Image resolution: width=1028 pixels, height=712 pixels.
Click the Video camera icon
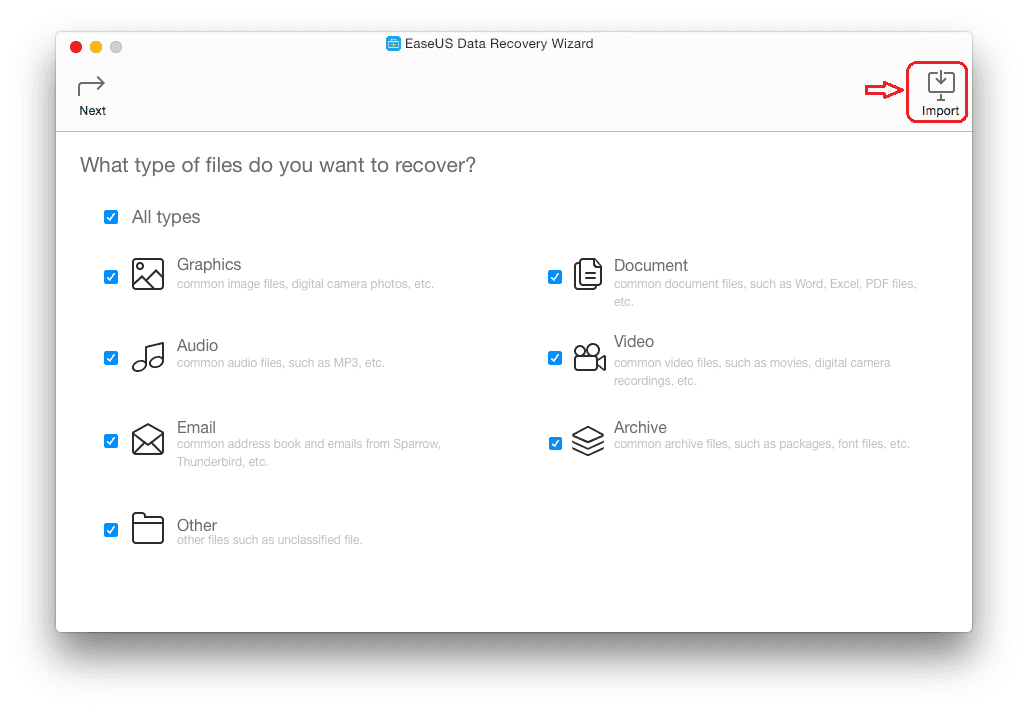pos(589,357)
